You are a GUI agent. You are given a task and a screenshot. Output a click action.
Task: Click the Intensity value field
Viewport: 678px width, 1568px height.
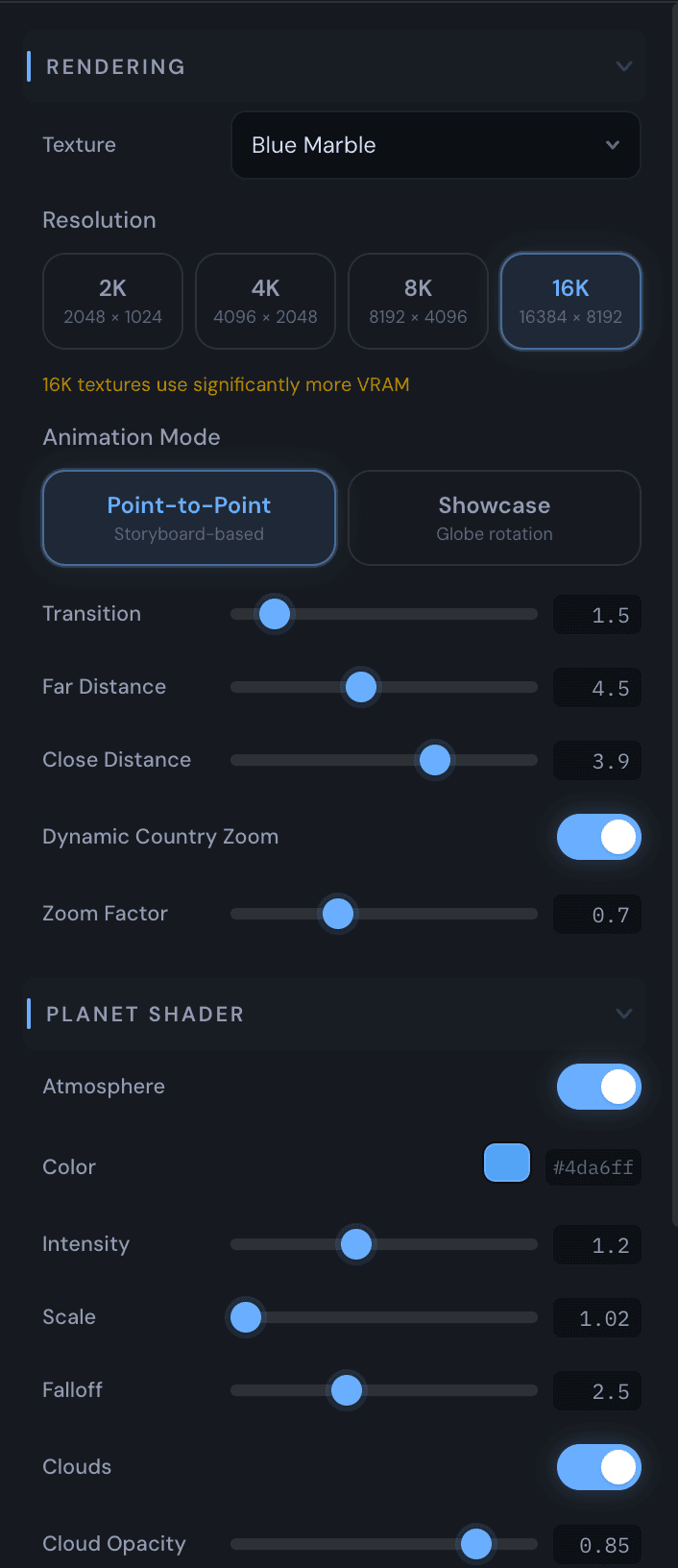tap(597, 1245)
